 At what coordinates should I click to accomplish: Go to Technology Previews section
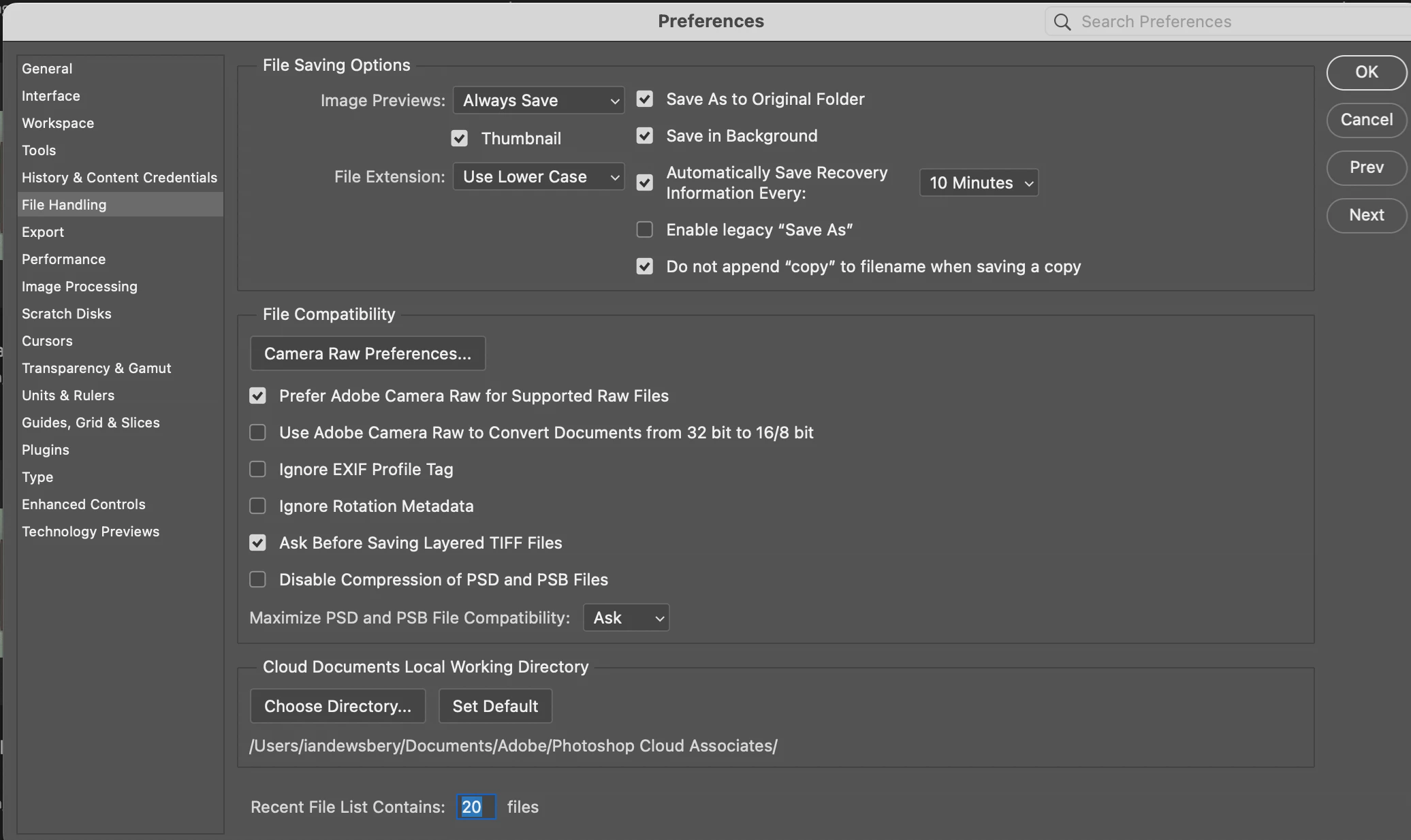tap(90, 532)
